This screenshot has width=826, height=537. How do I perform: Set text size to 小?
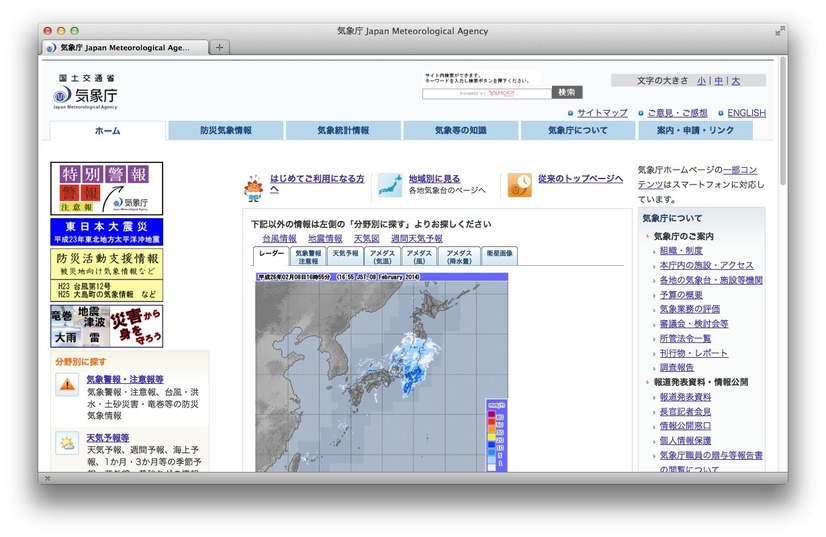702,81
